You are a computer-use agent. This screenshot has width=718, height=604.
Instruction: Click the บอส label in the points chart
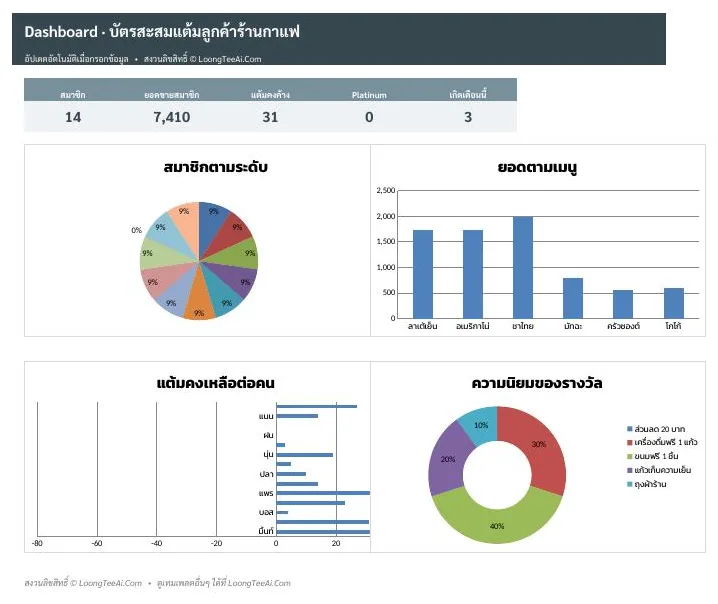[x=266, y=512]
